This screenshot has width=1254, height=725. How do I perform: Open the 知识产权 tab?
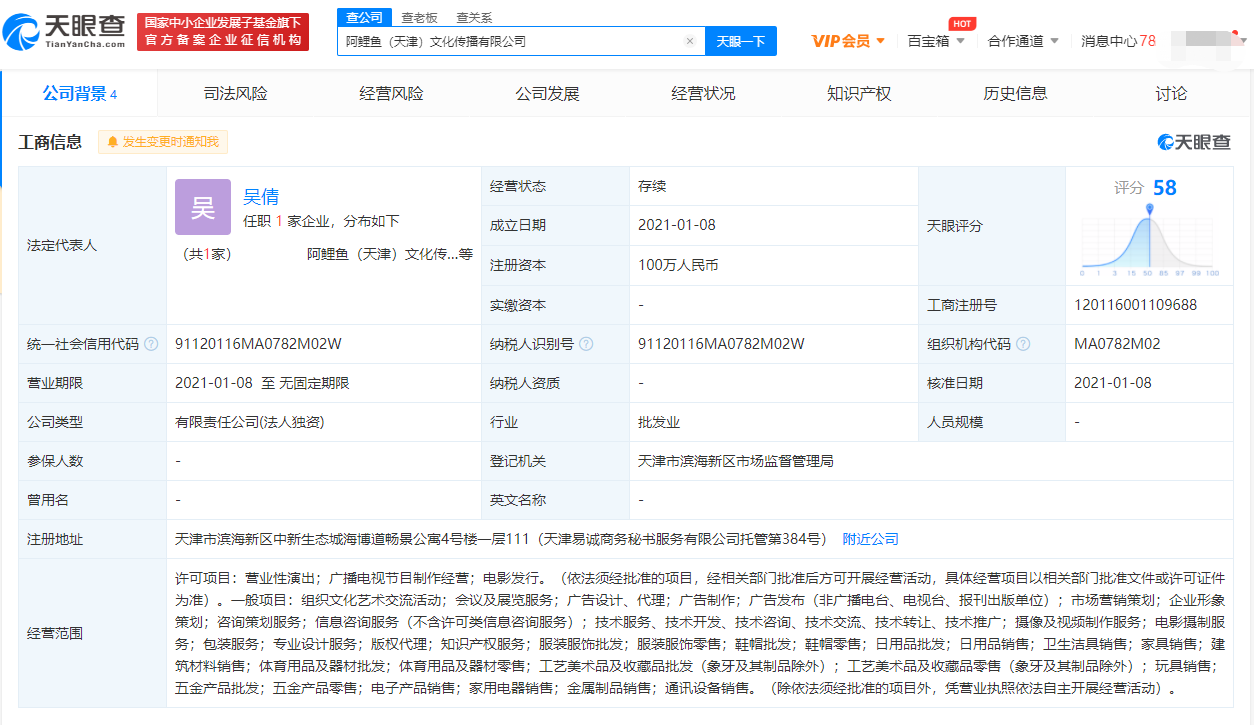(859, 93)
